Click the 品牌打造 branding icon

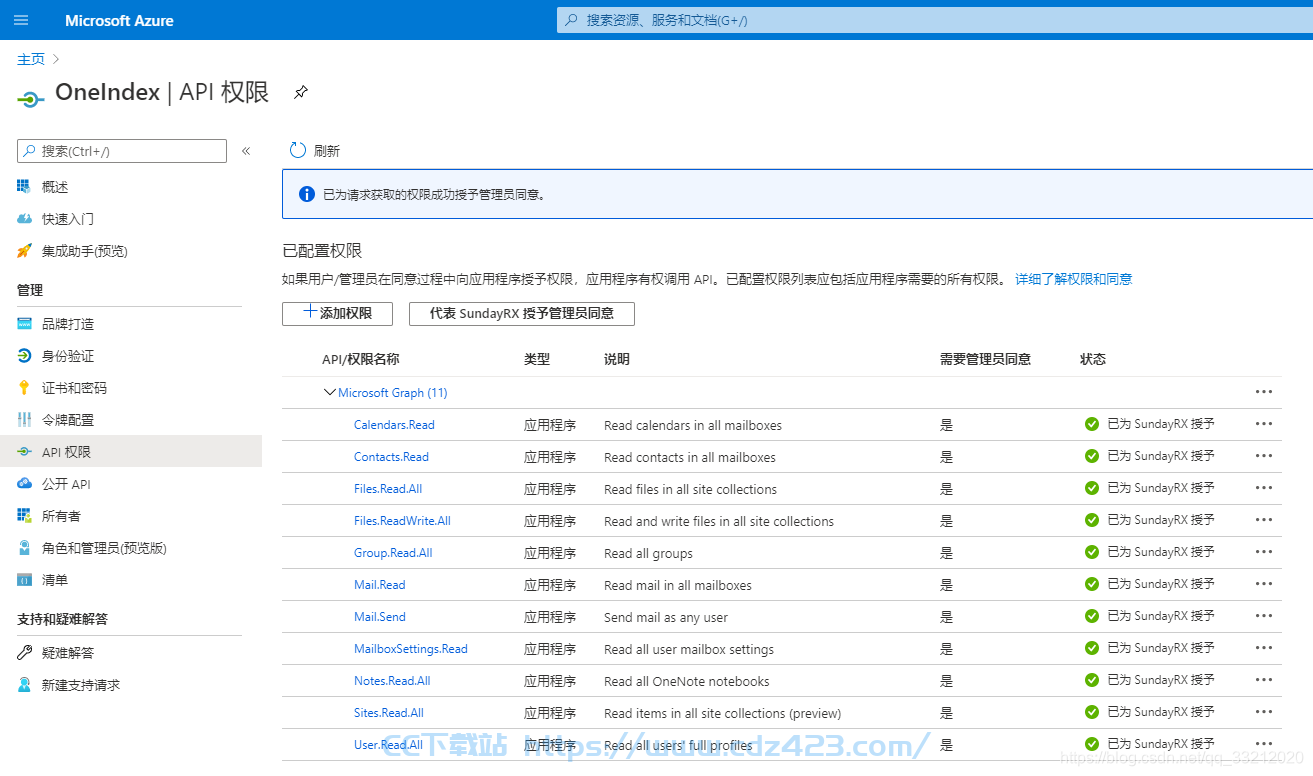point(24,324)
